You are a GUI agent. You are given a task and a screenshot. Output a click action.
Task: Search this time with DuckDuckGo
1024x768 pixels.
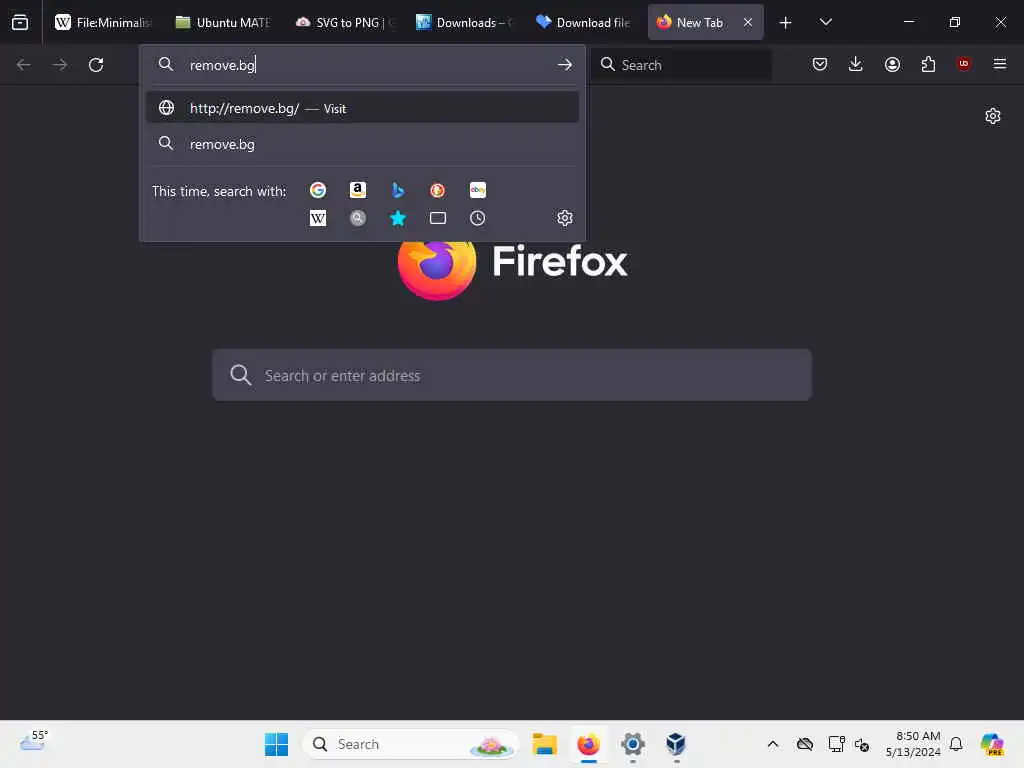(x=438, y=190)
